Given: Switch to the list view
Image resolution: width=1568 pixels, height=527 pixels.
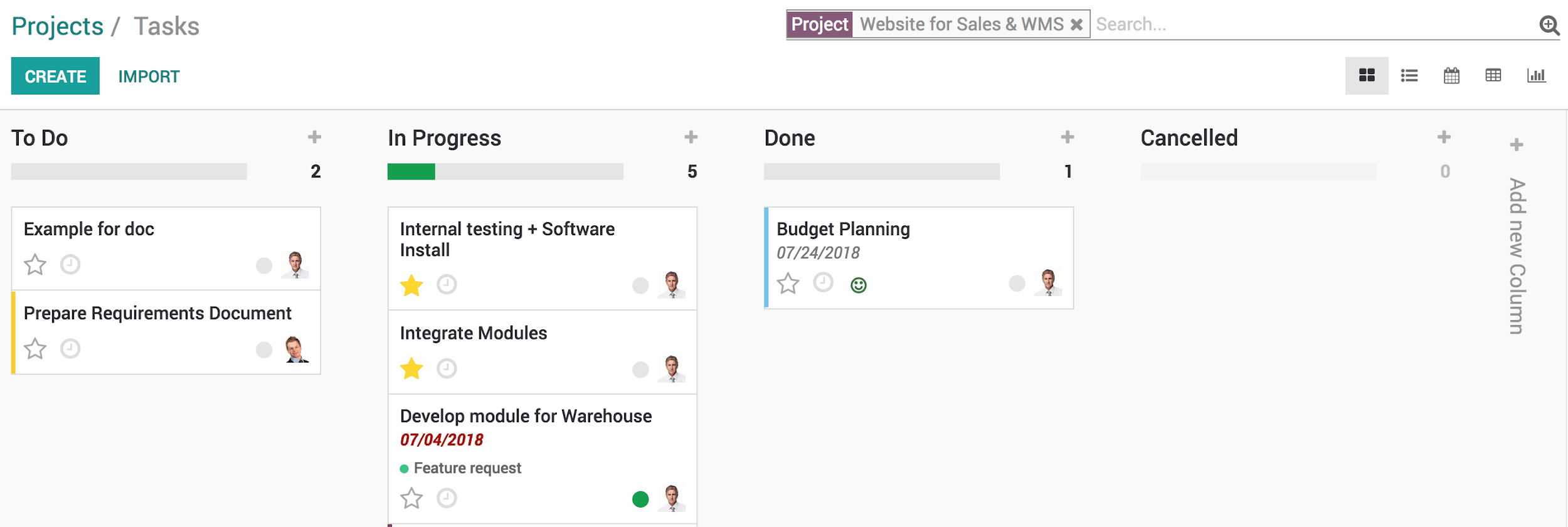Looking at the screenshot, I should (x=1409, y=76).
